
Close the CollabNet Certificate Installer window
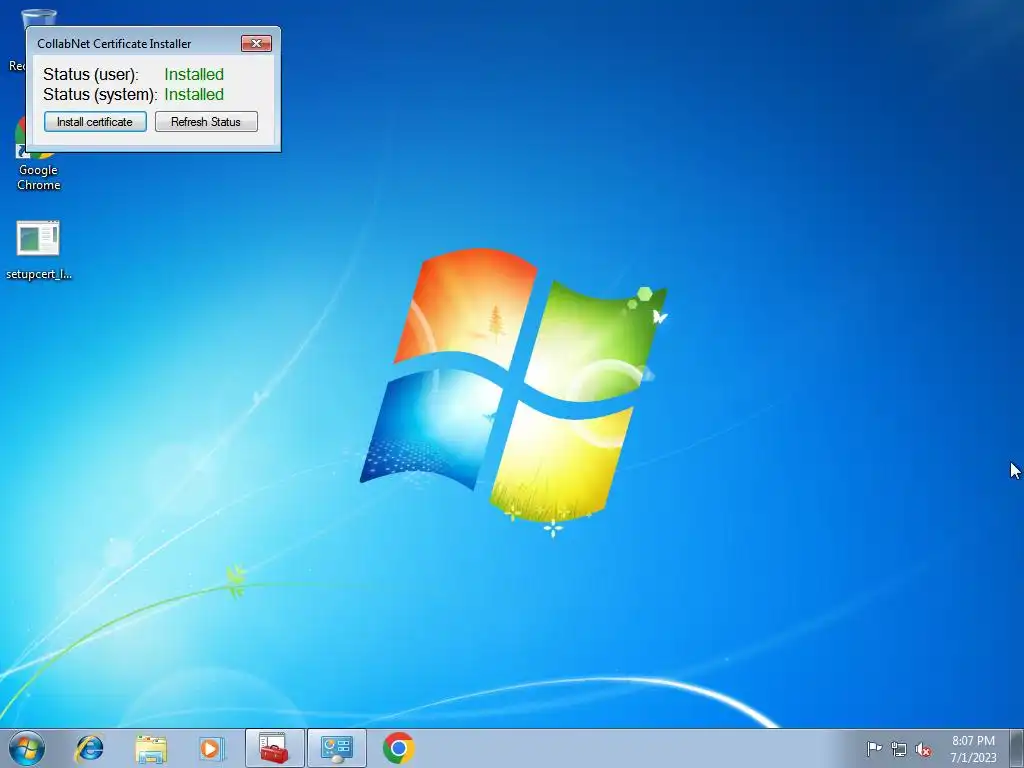coord(257,44)
